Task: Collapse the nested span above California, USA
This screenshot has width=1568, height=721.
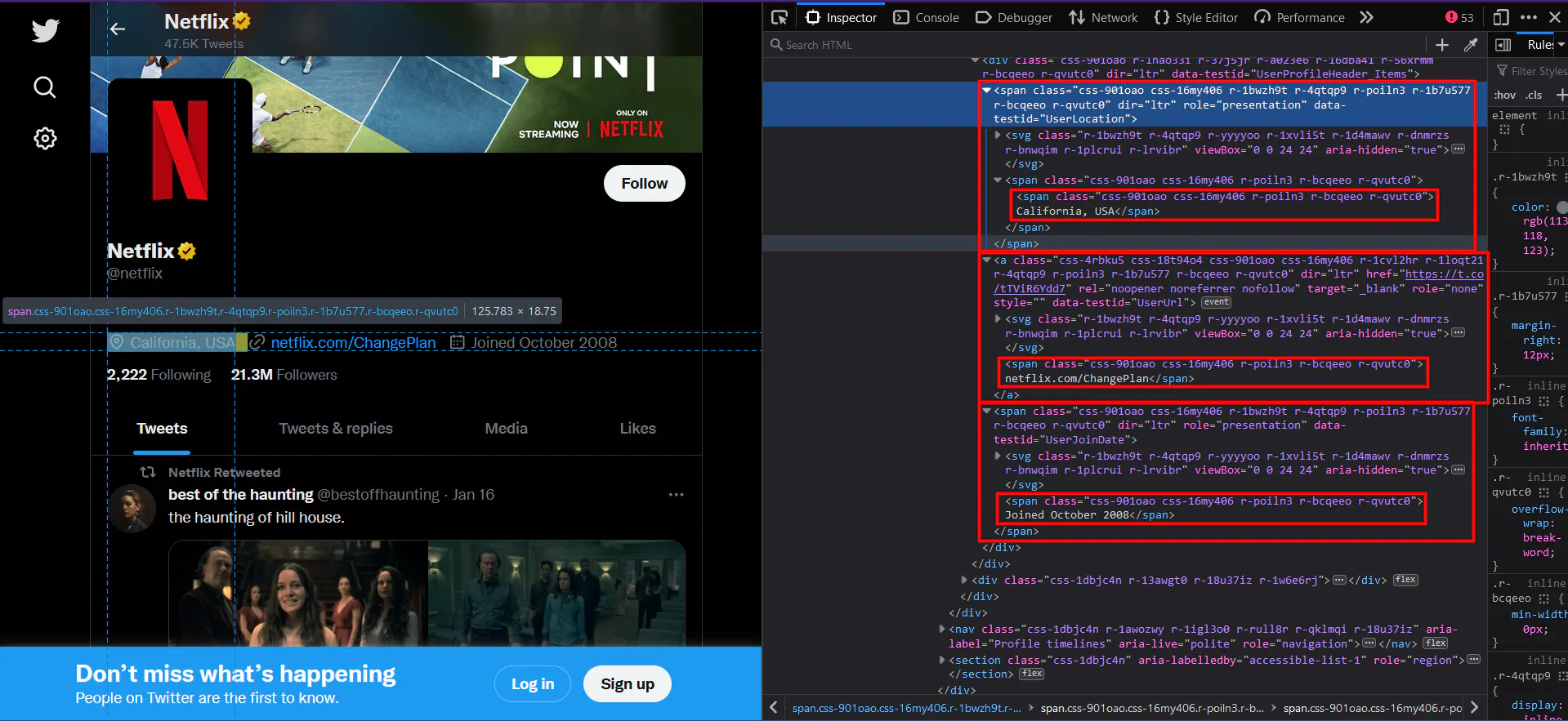Action: [x=998, y=180]
